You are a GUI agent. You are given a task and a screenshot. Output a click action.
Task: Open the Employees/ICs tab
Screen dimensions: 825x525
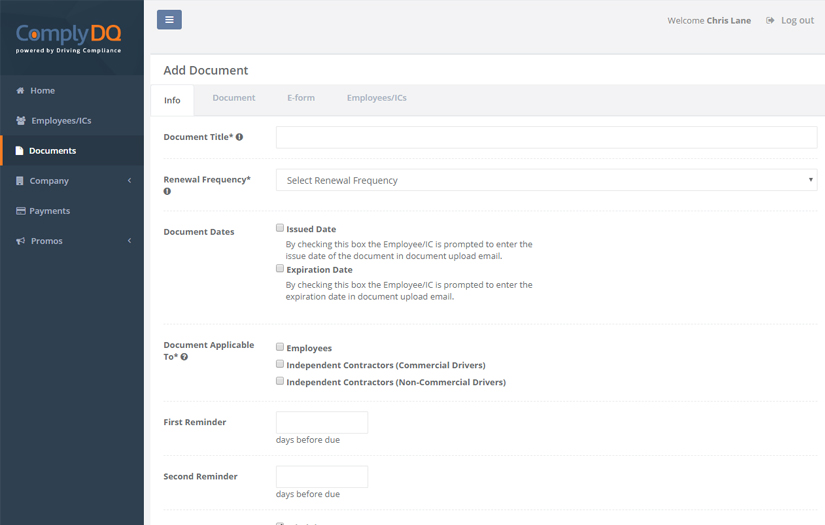377,98
